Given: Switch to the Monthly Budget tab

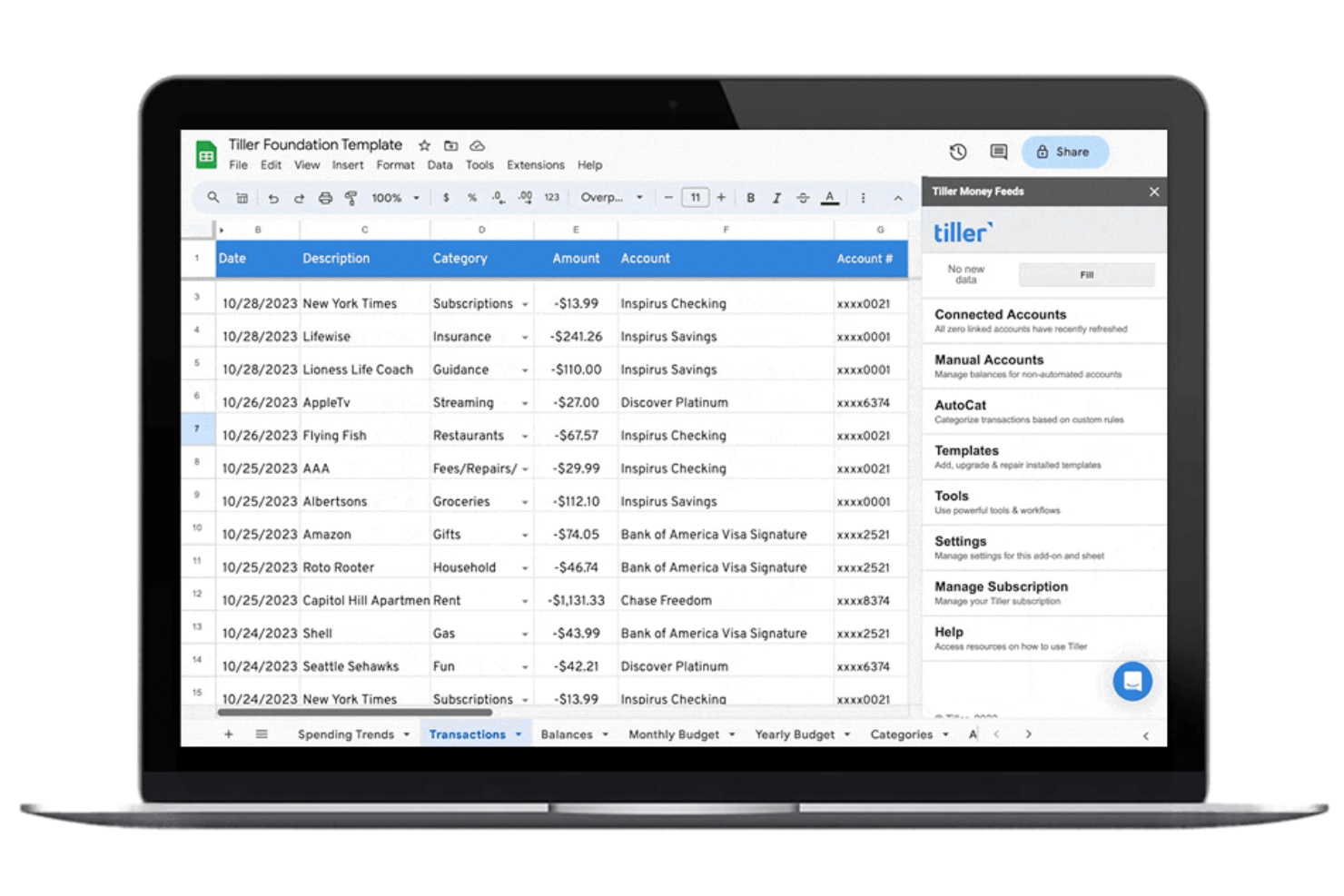Looking at the screenshot, I should tap(674, 734).
